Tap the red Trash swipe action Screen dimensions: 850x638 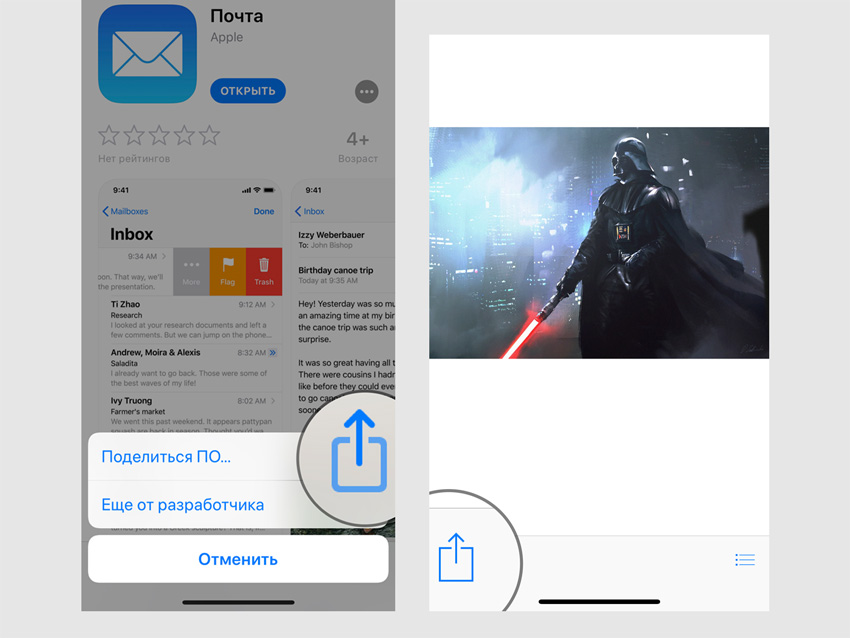coord(264,272)
